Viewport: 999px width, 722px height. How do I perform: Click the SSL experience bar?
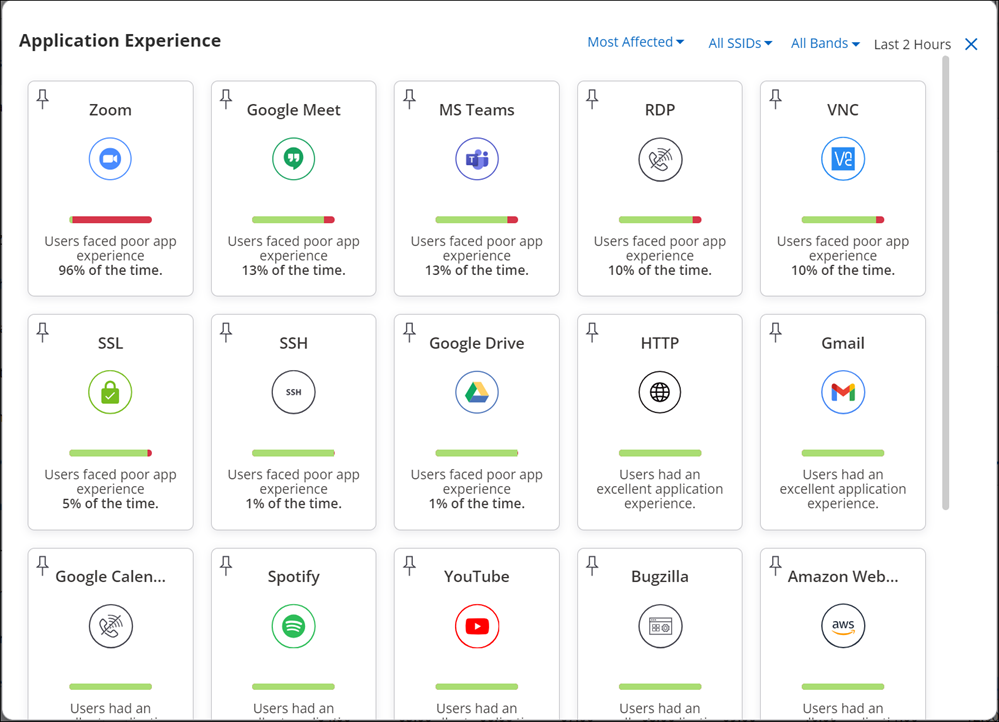tap(110, 453)
